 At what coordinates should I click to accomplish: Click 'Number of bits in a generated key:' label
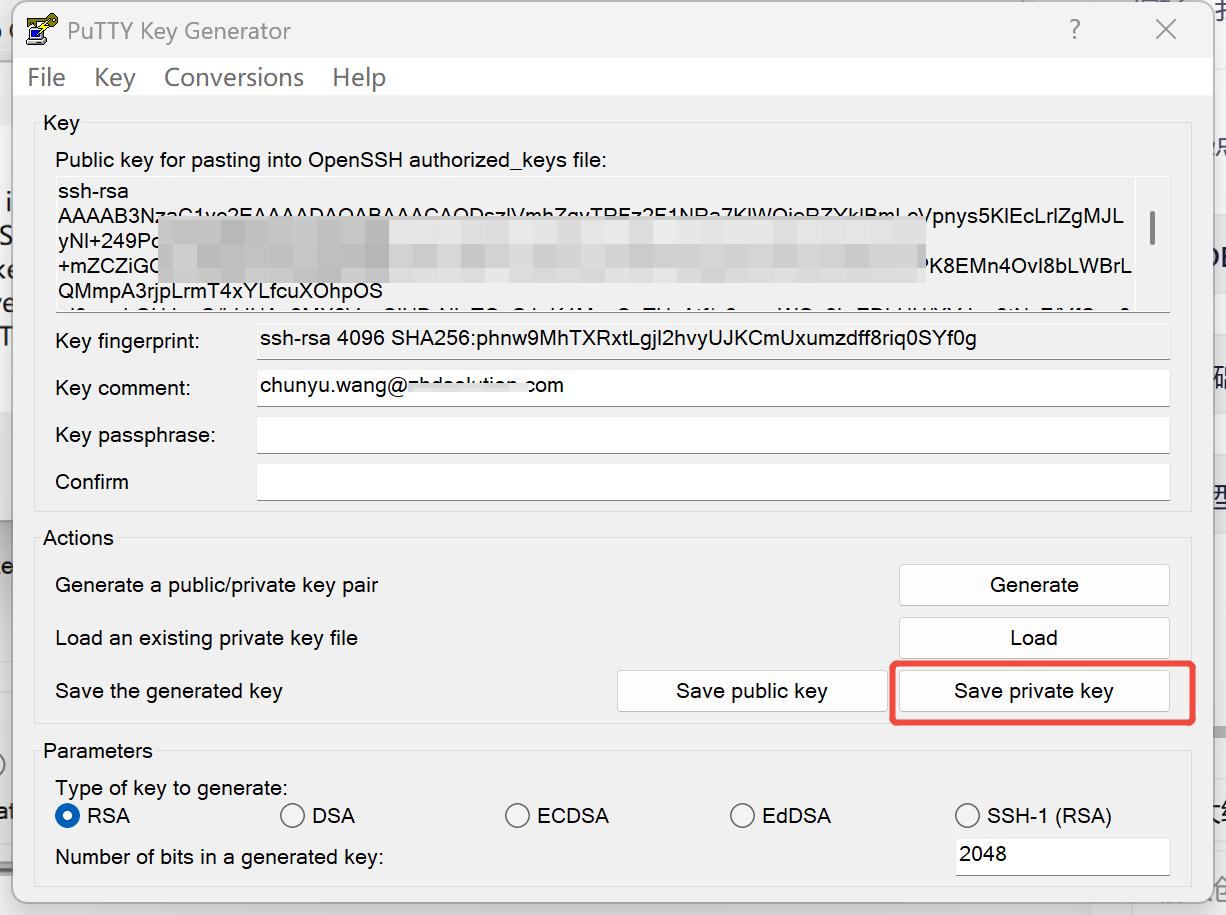[x=220, y=857]
